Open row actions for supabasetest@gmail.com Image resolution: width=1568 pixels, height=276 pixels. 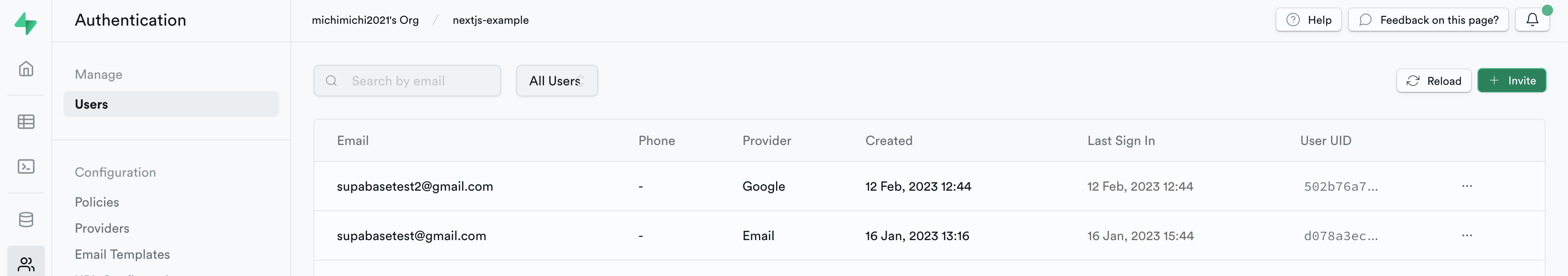click(1466, 235)
